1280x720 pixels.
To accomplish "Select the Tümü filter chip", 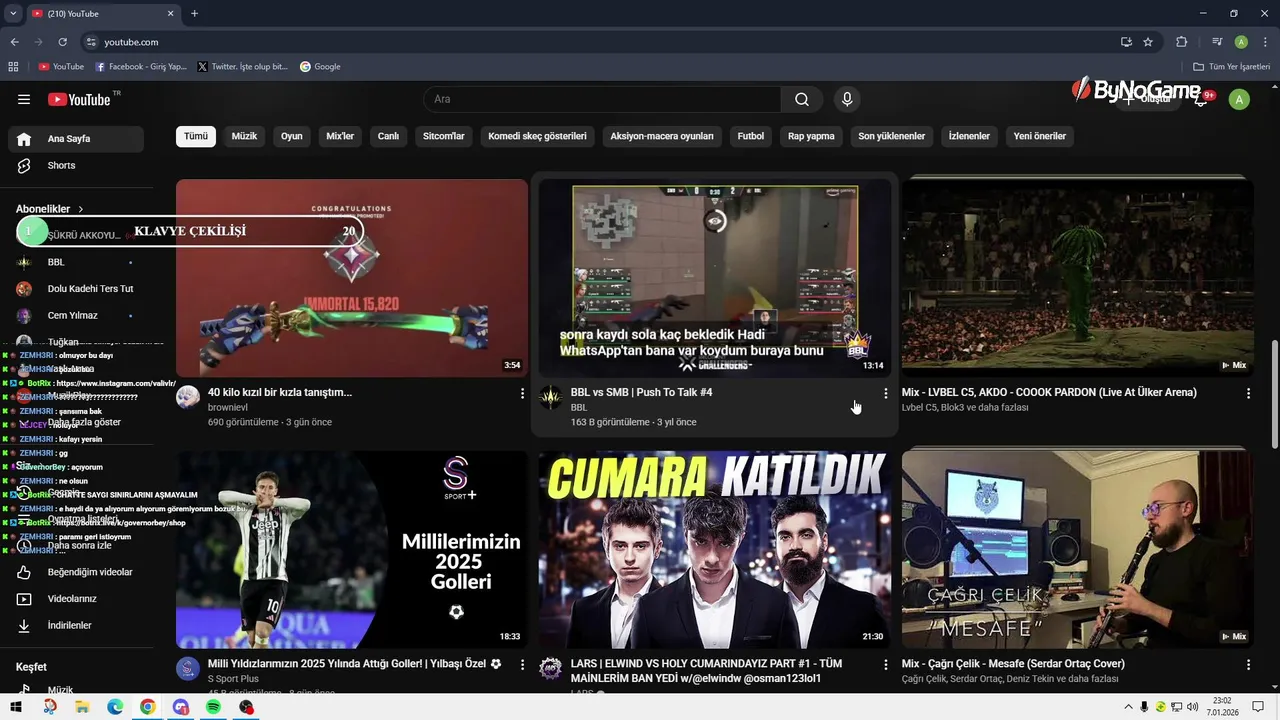I will coord(196,136).
